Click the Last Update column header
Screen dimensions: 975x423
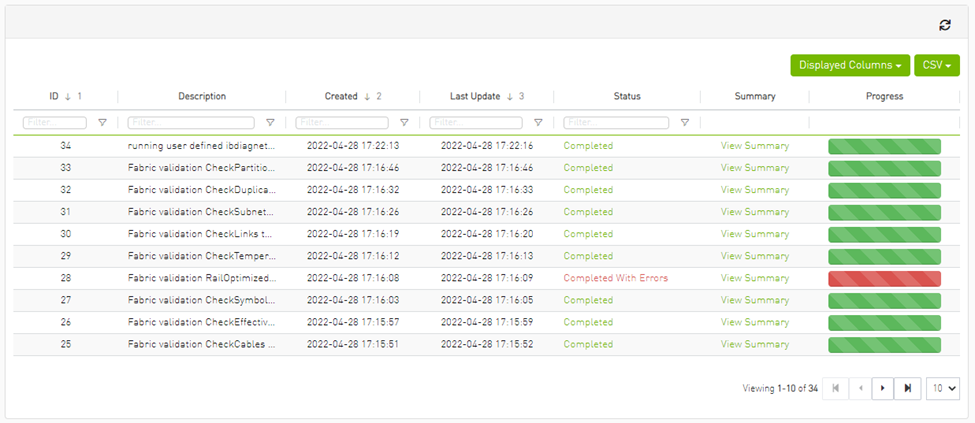475,96
